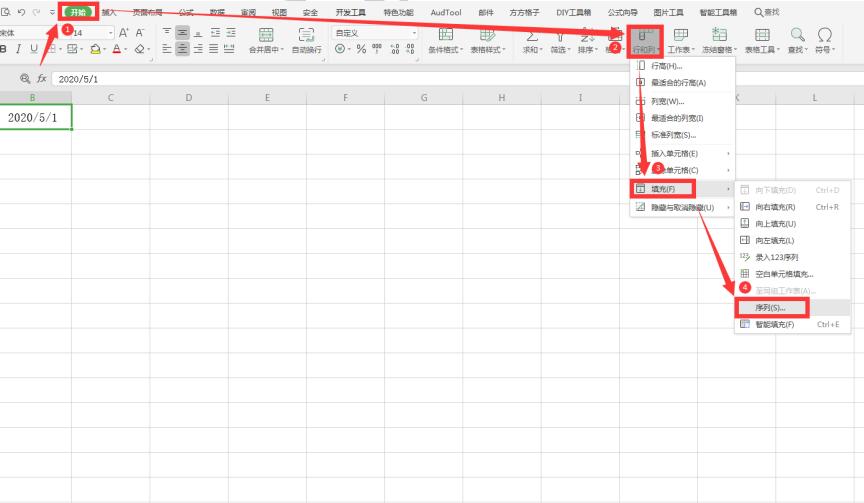Align text left icon

point(167,49)
